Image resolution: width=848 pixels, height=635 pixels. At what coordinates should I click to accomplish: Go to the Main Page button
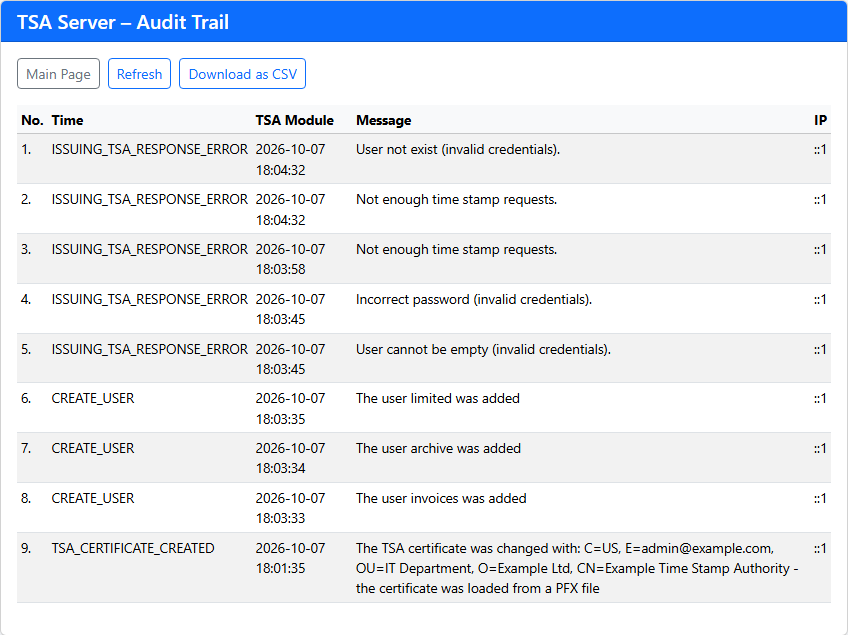[x=58, y=74]
